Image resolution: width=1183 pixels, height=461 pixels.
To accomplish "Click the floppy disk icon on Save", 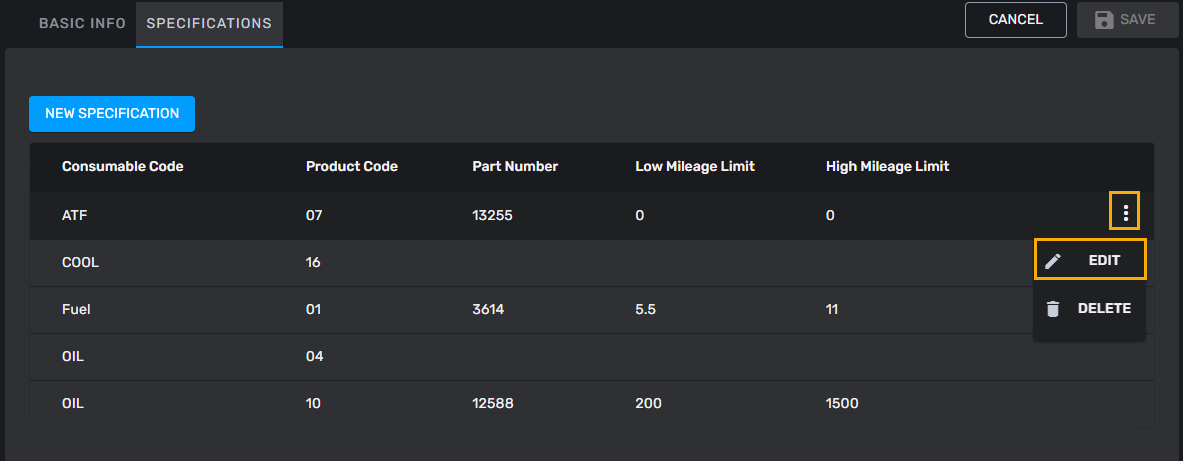I will 1105,20.
